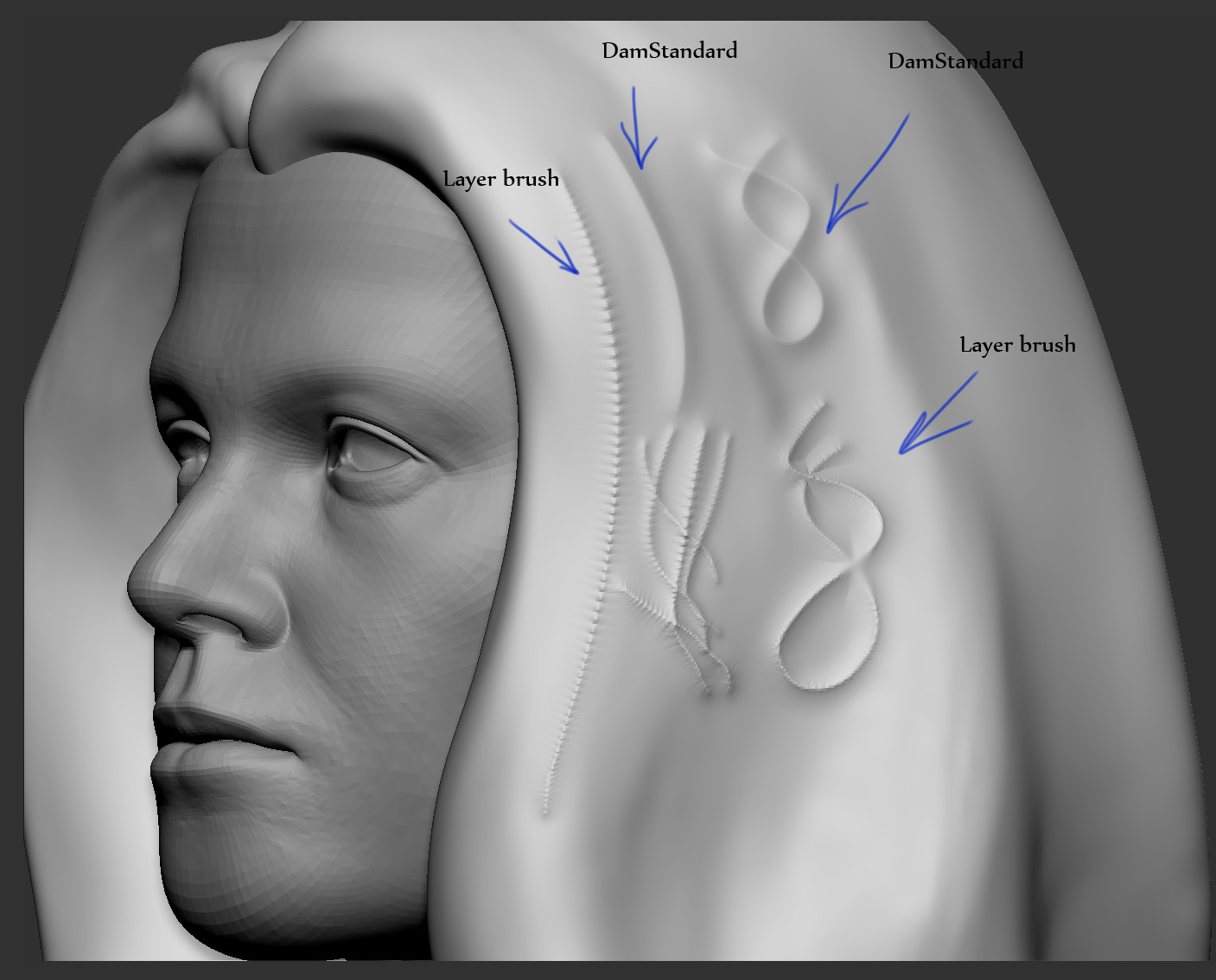
Task: Click the near eye of the sculpted face
Action: tap(370, 451)
